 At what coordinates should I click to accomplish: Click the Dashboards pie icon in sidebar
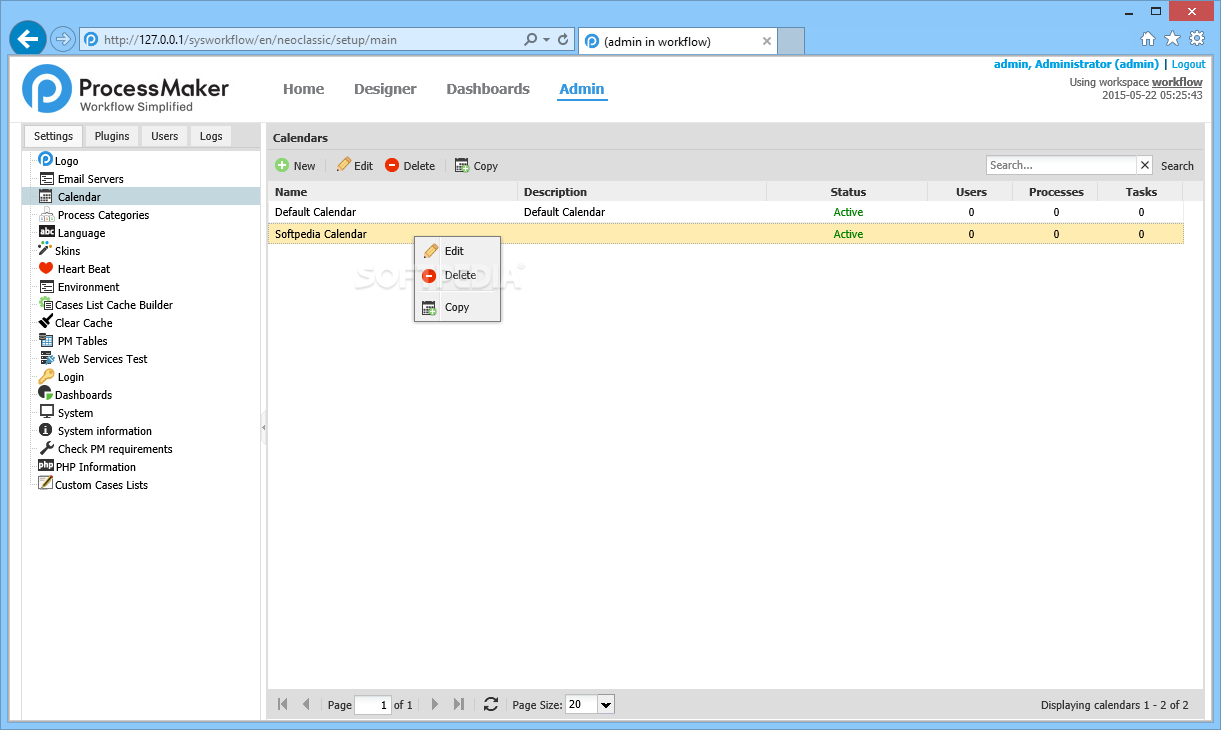tap(45, 394)
